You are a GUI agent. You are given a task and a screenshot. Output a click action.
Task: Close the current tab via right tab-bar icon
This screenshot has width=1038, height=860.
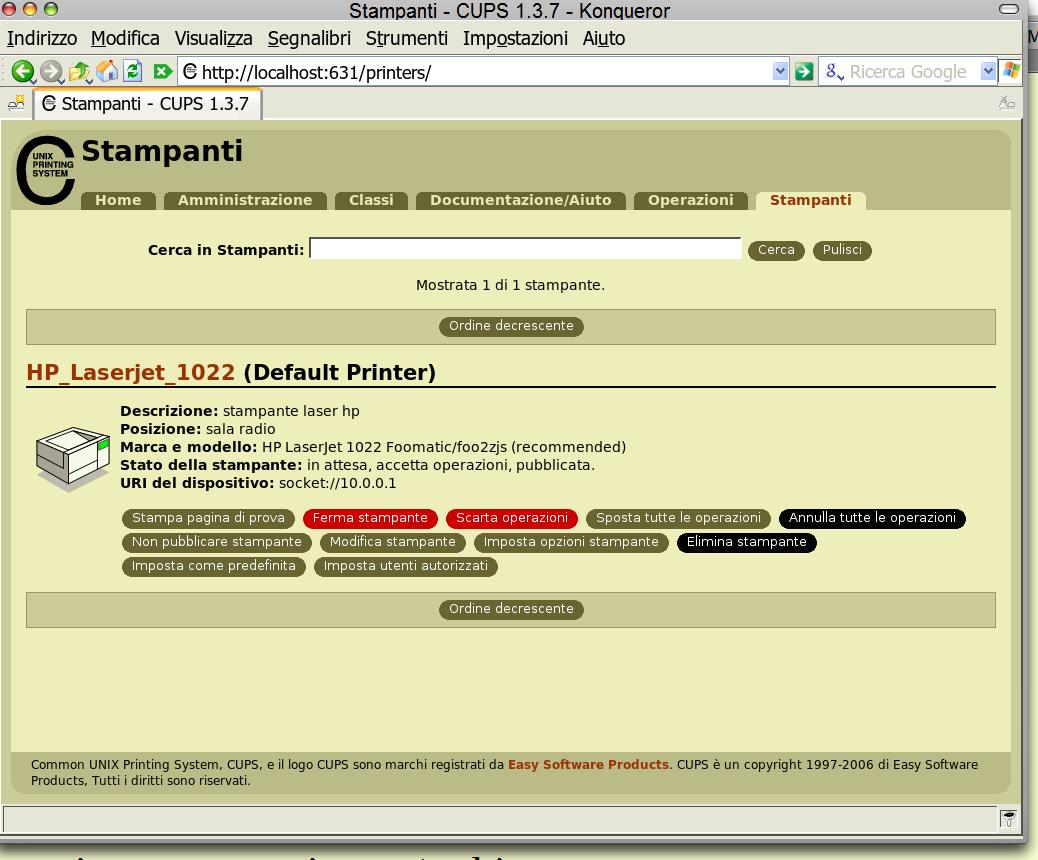(x=1006, y=103)
